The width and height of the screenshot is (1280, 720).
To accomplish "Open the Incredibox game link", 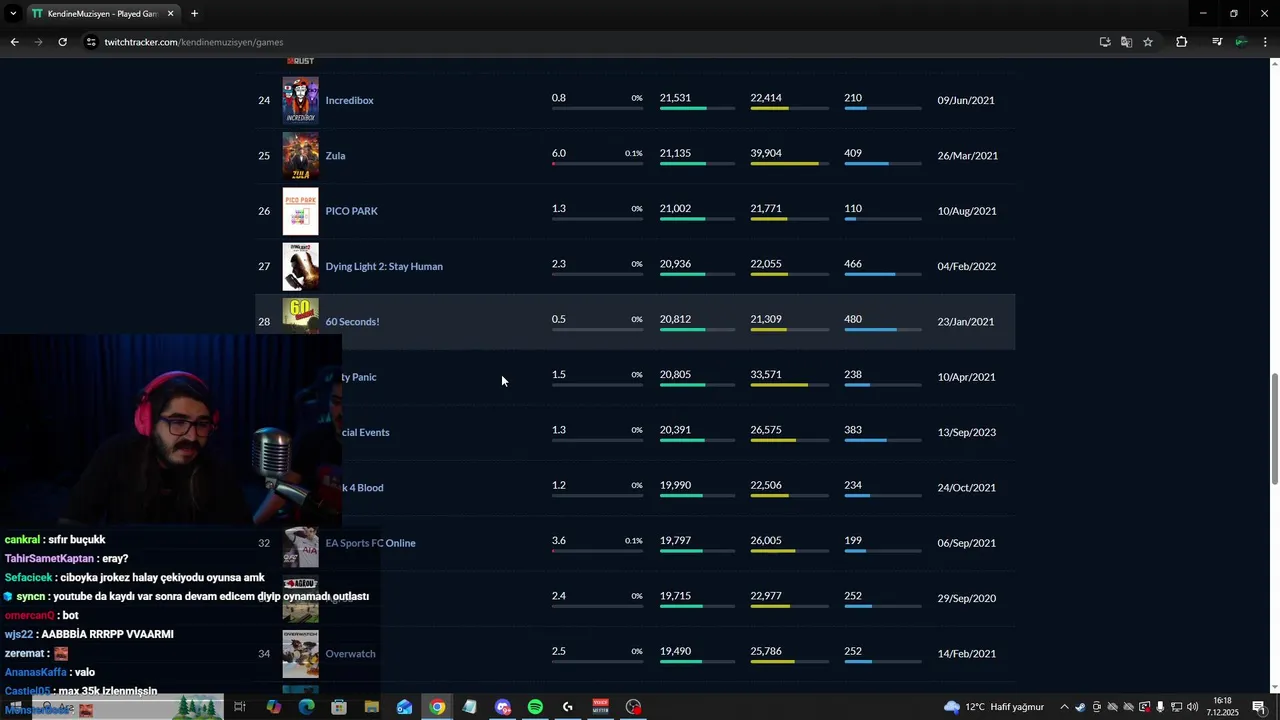I will tap(349, 100).
